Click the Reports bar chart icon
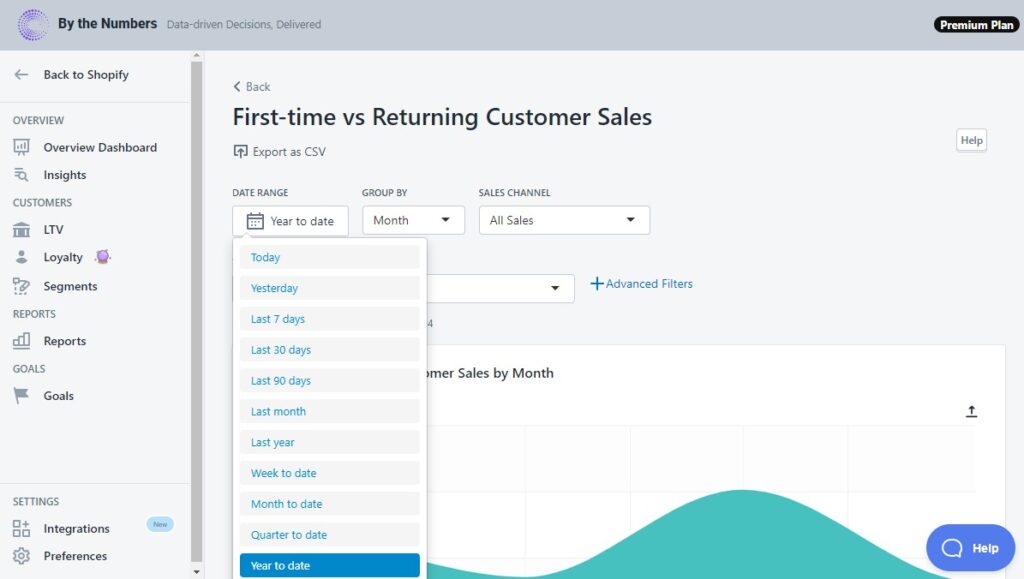This screenshot has height=579, width=1024. [21, 341]
